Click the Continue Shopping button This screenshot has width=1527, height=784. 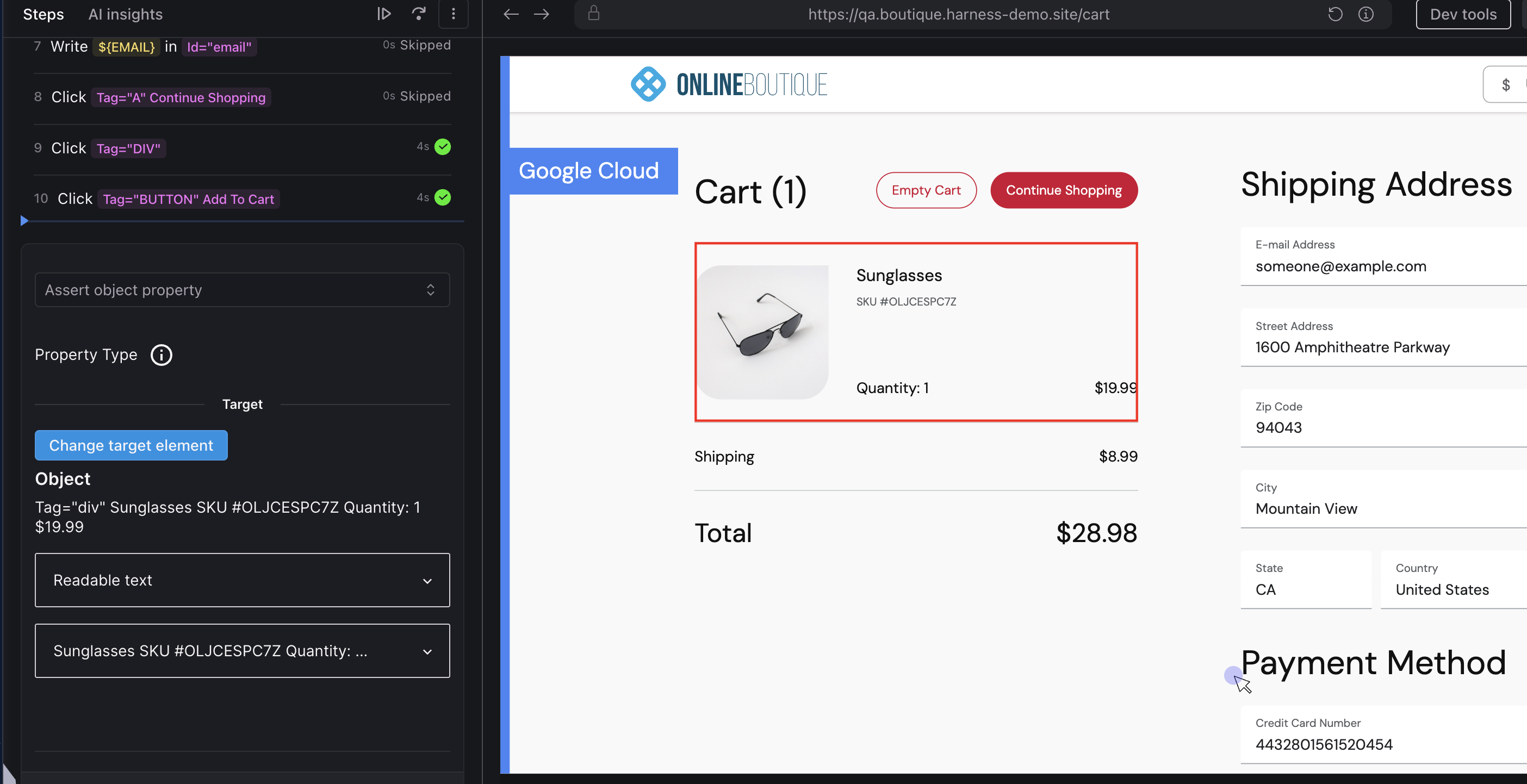click(x=1064, y=190)
